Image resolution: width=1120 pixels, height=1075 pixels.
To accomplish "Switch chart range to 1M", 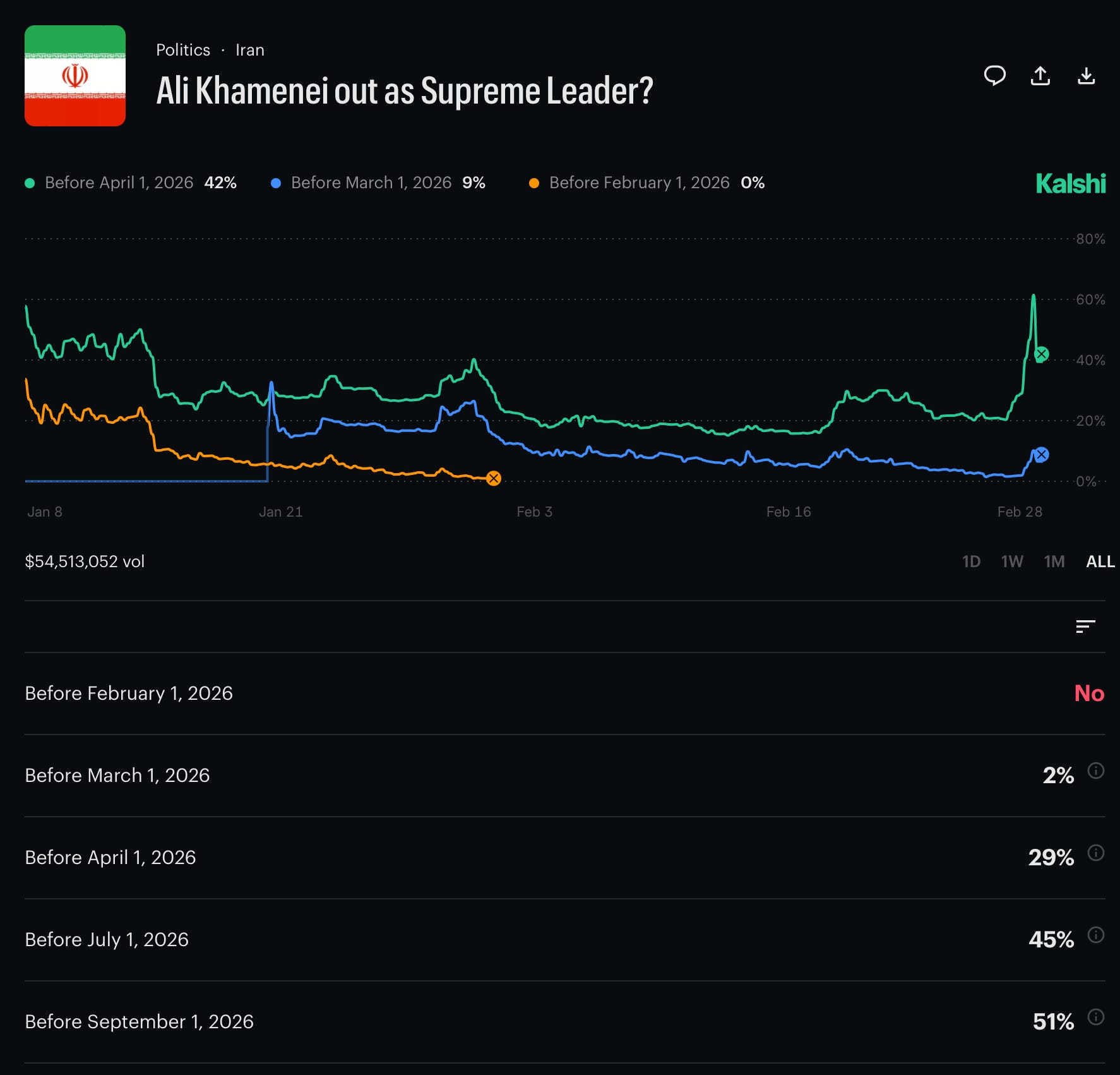I will pos(1054,562).
